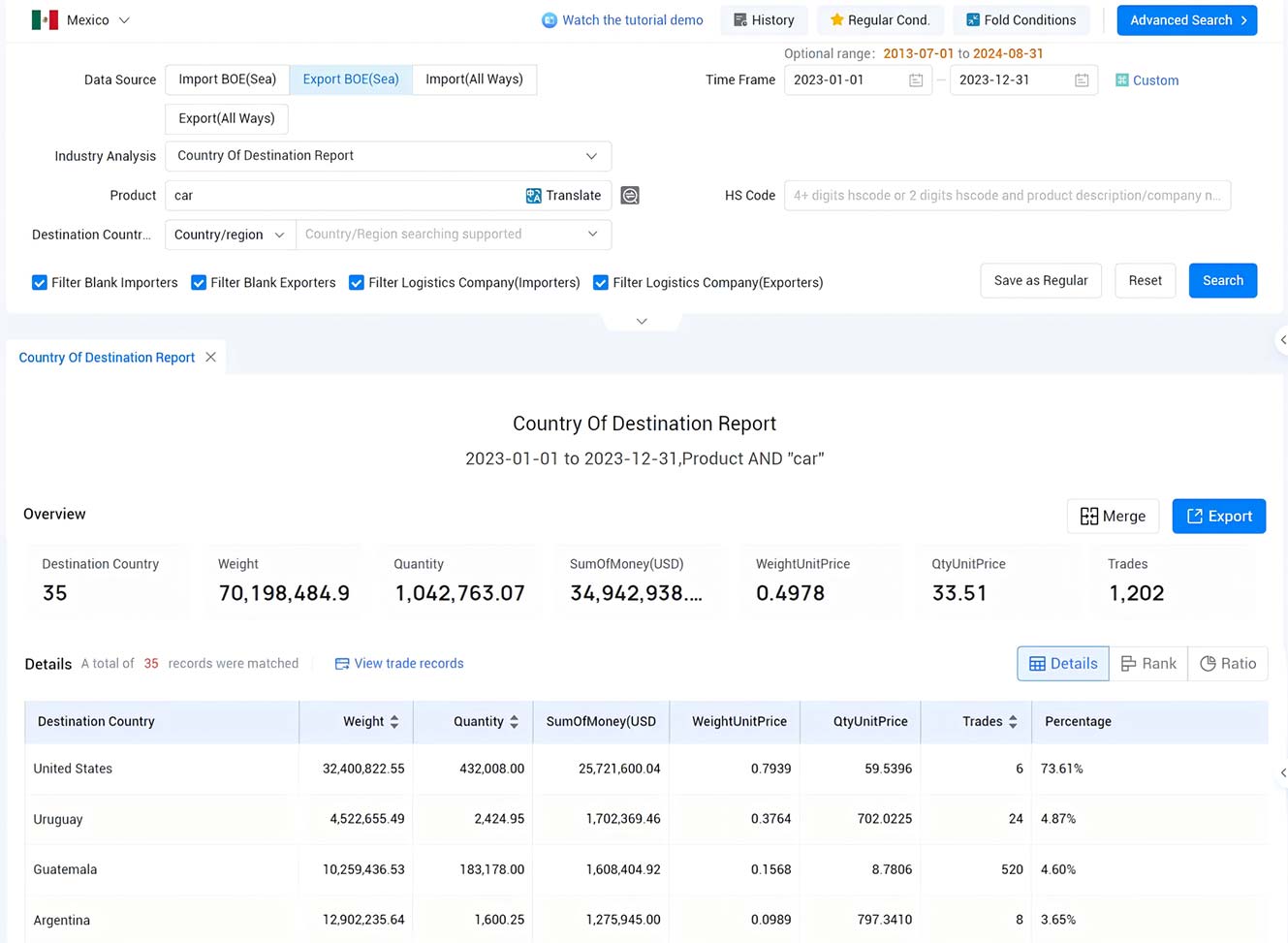This screenshot has width=1288, height=943.
Task: Click the 25,721,600.04 money cell
Action: [x=618, y=769]
